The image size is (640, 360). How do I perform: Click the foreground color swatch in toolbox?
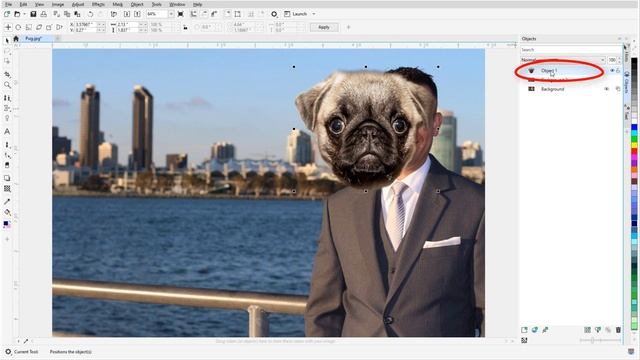6,223
